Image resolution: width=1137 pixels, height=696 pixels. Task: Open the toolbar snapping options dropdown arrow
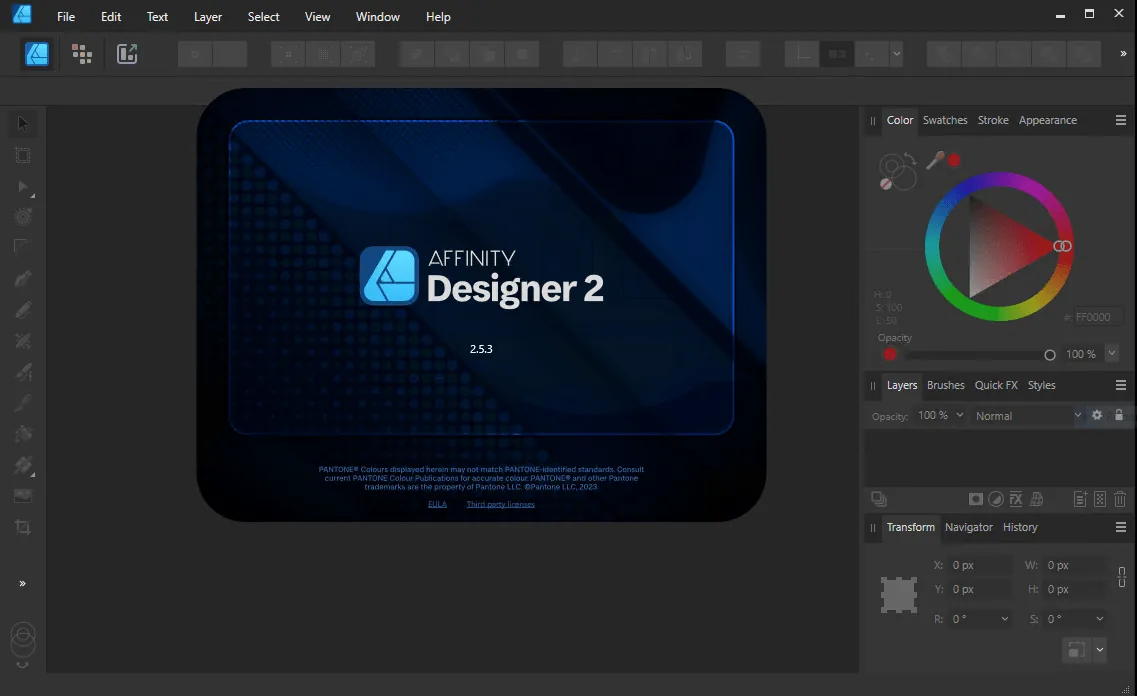tap(897, 54)
